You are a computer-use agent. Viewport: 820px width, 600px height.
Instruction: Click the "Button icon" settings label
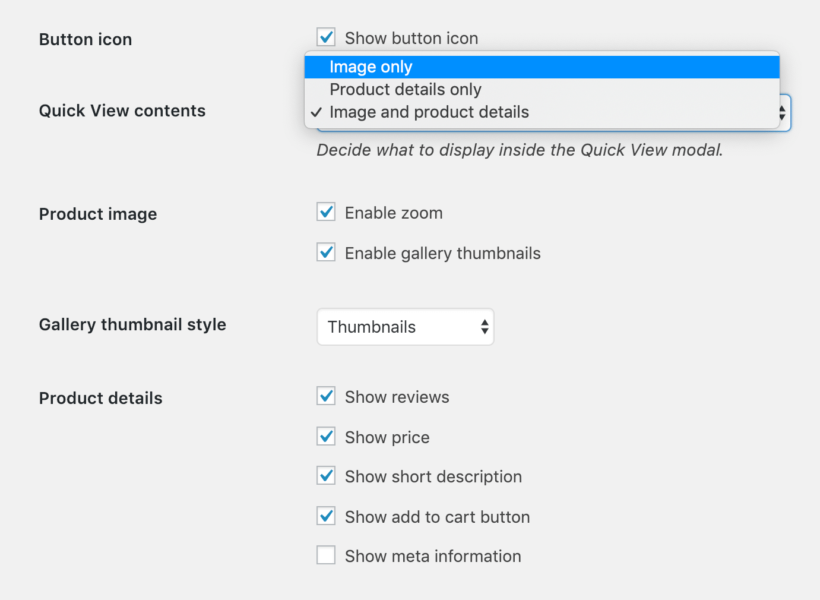[x=85, y=39]
